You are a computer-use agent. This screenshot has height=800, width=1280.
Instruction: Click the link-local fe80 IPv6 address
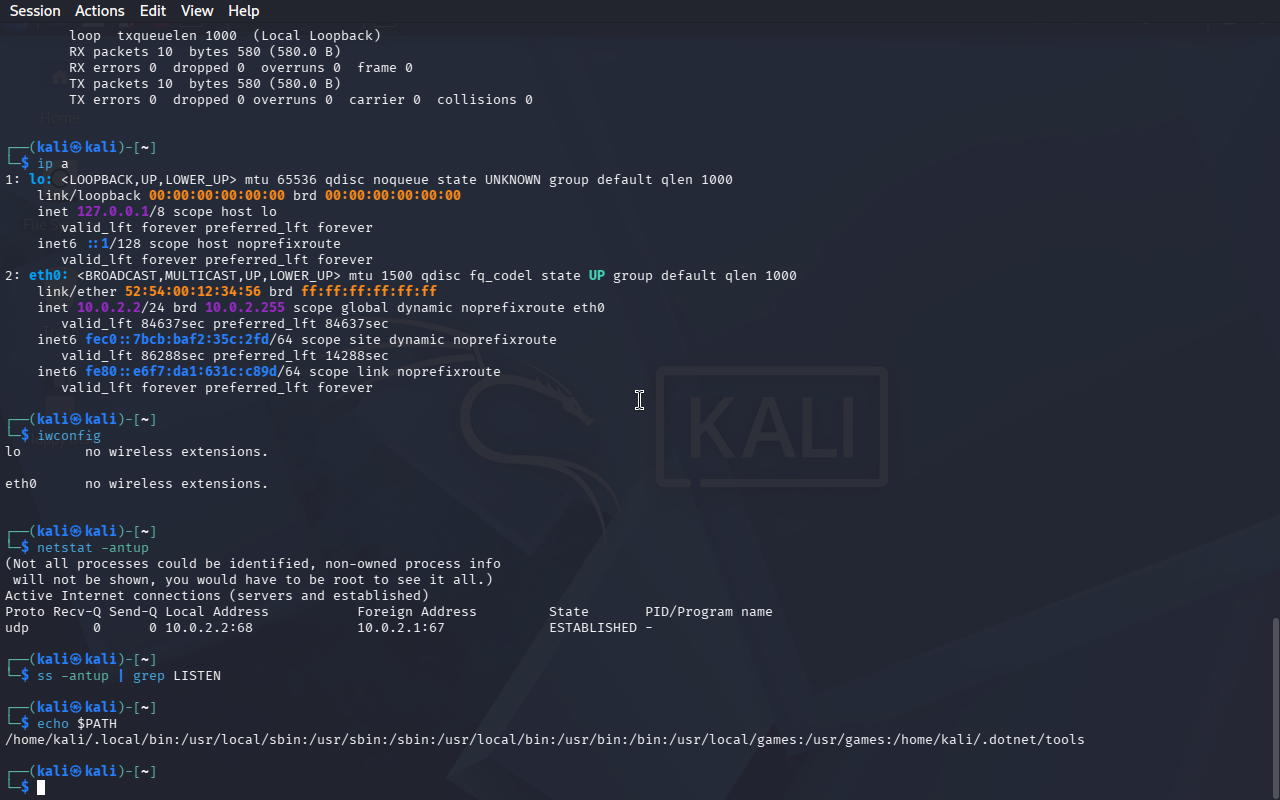click(181, 372)
